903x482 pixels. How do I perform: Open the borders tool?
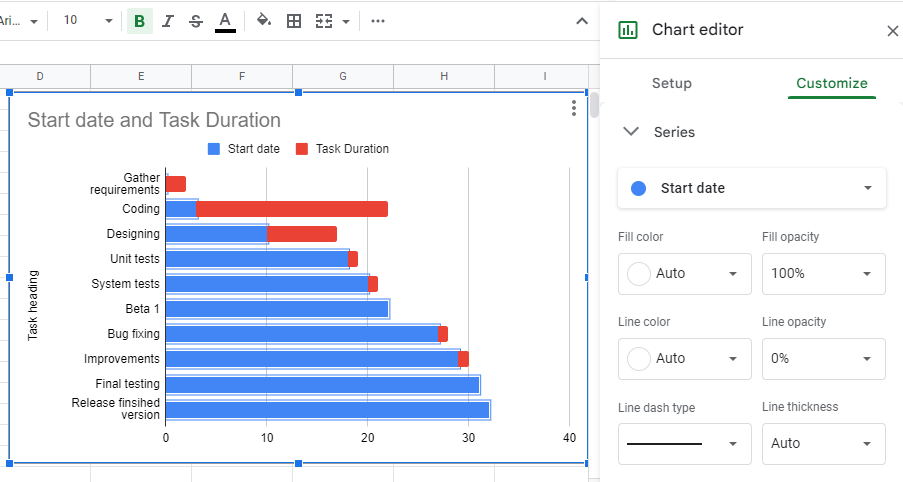tap(294, 21)
